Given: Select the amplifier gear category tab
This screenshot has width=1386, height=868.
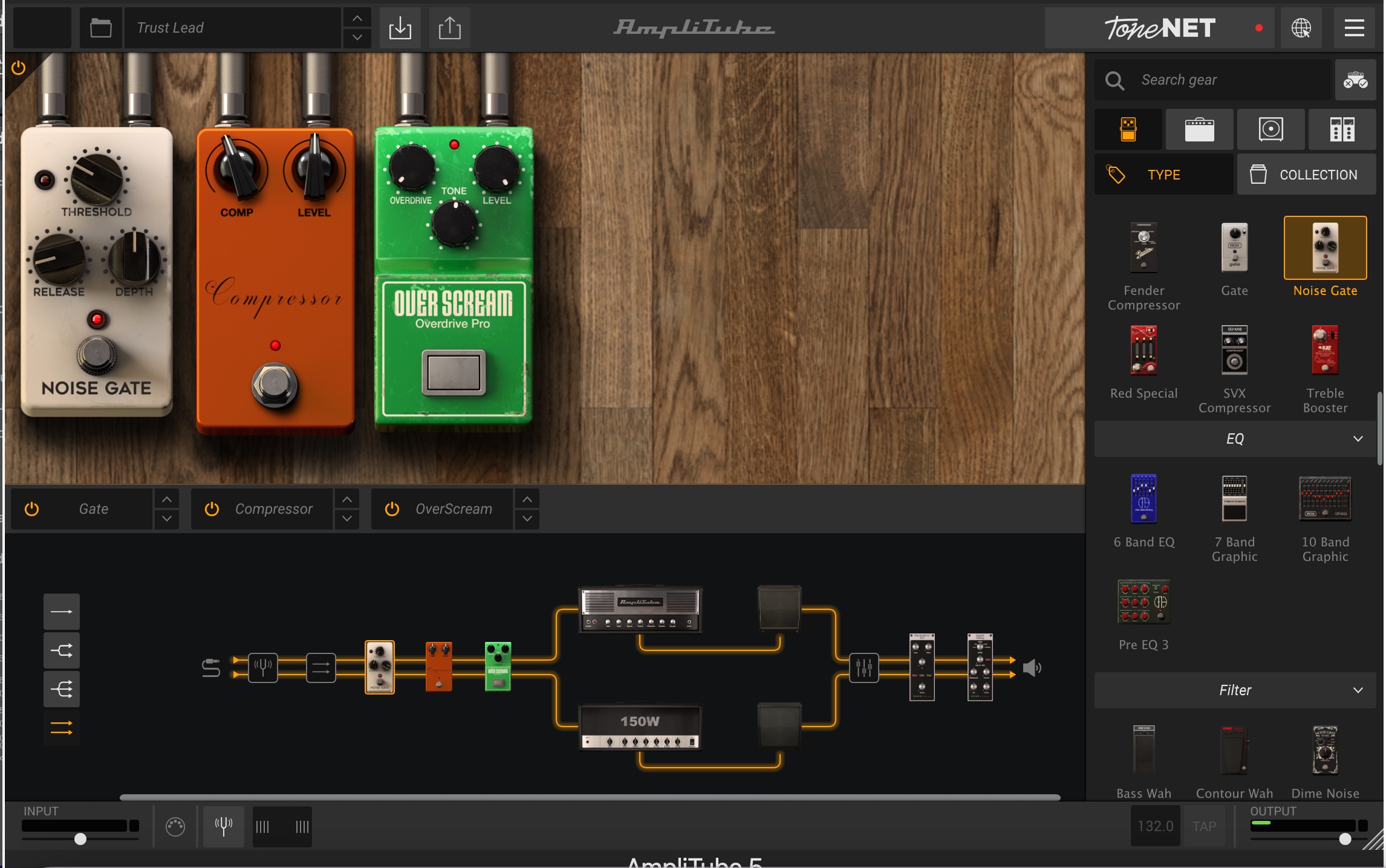Looking at the screenshot, I should (1199, 129).
